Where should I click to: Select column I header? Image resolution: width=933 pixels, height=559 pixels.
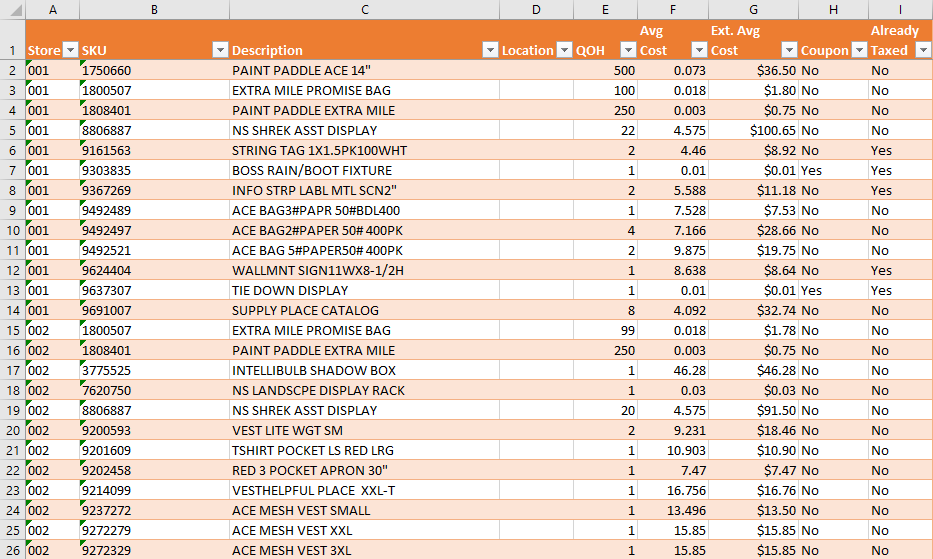point(900,10)
